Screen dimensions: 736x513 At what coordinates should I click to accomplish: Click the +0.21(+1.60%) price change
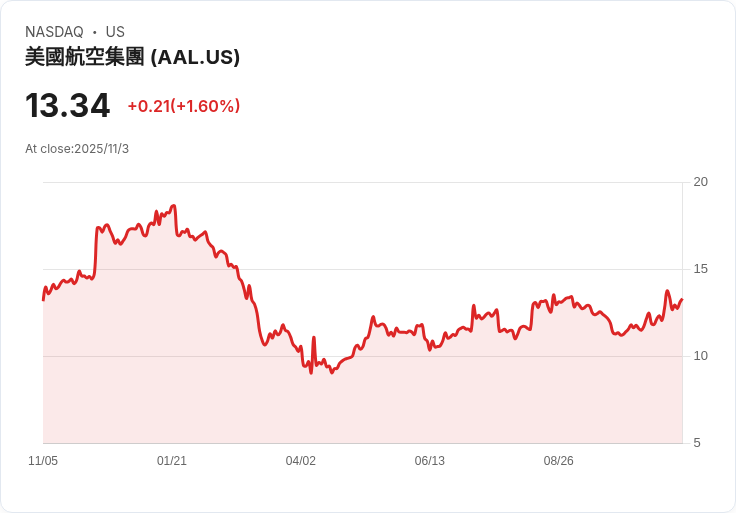183,106
